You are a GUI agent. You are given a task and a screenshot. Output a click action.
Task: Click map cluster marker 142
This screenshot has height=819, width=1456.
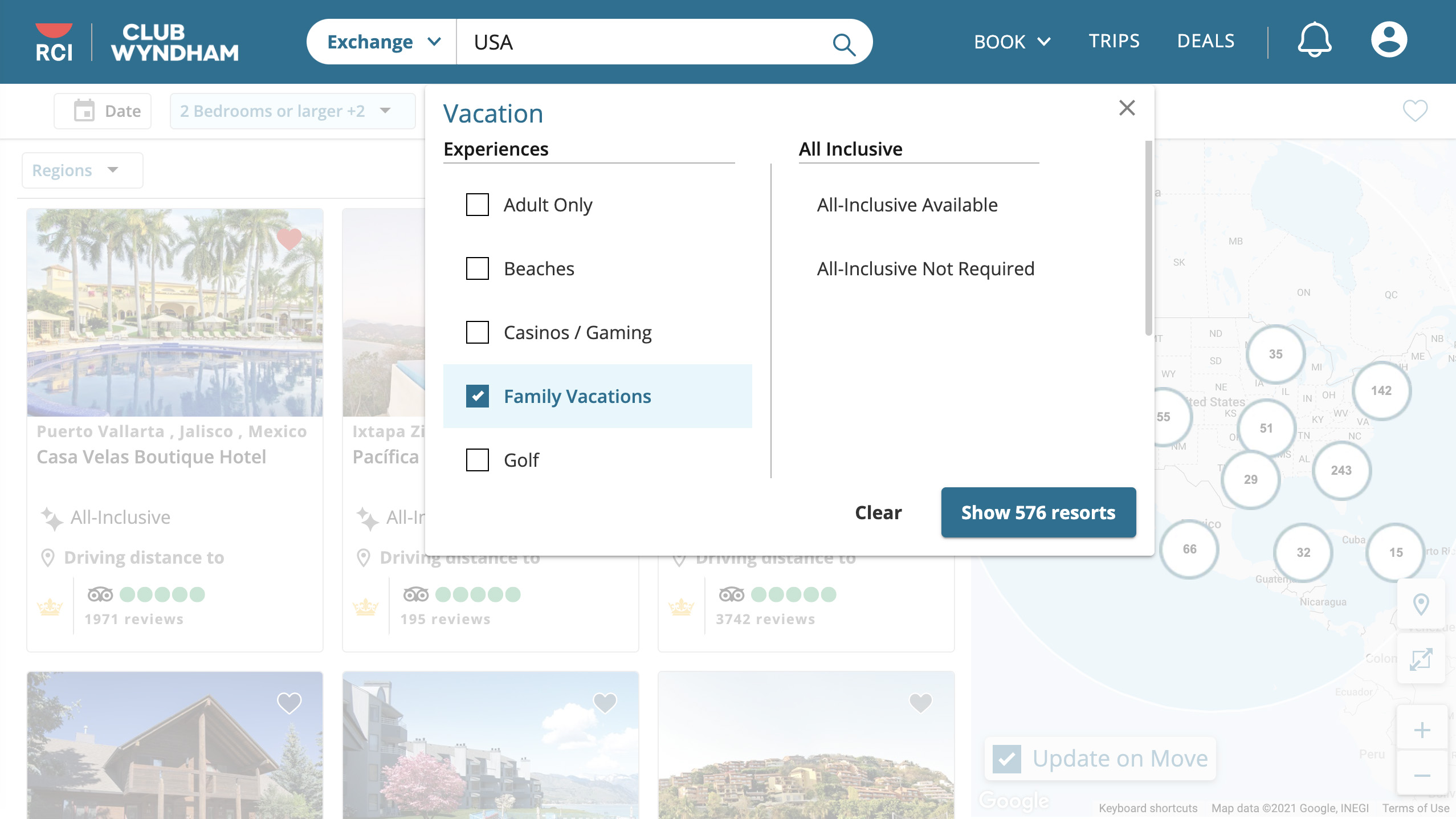(x=1381, y=390)
